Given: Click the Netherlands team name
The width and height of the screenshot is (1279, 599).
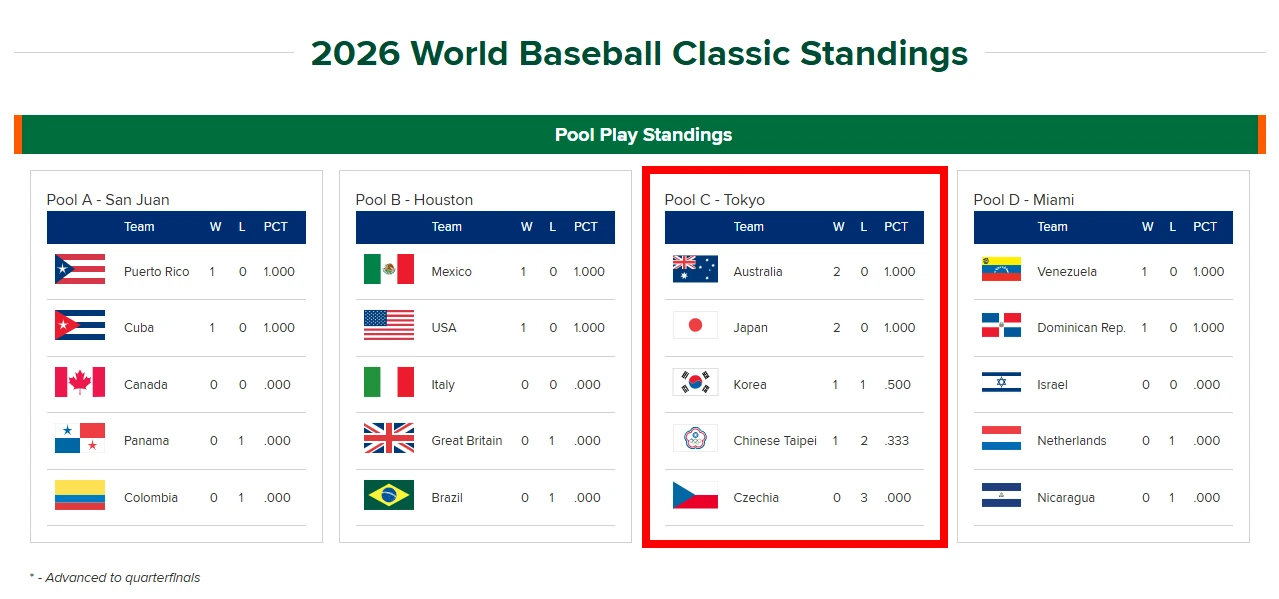Looking at the screenshot, I should pyautogui.click(x=1072, y=441).
